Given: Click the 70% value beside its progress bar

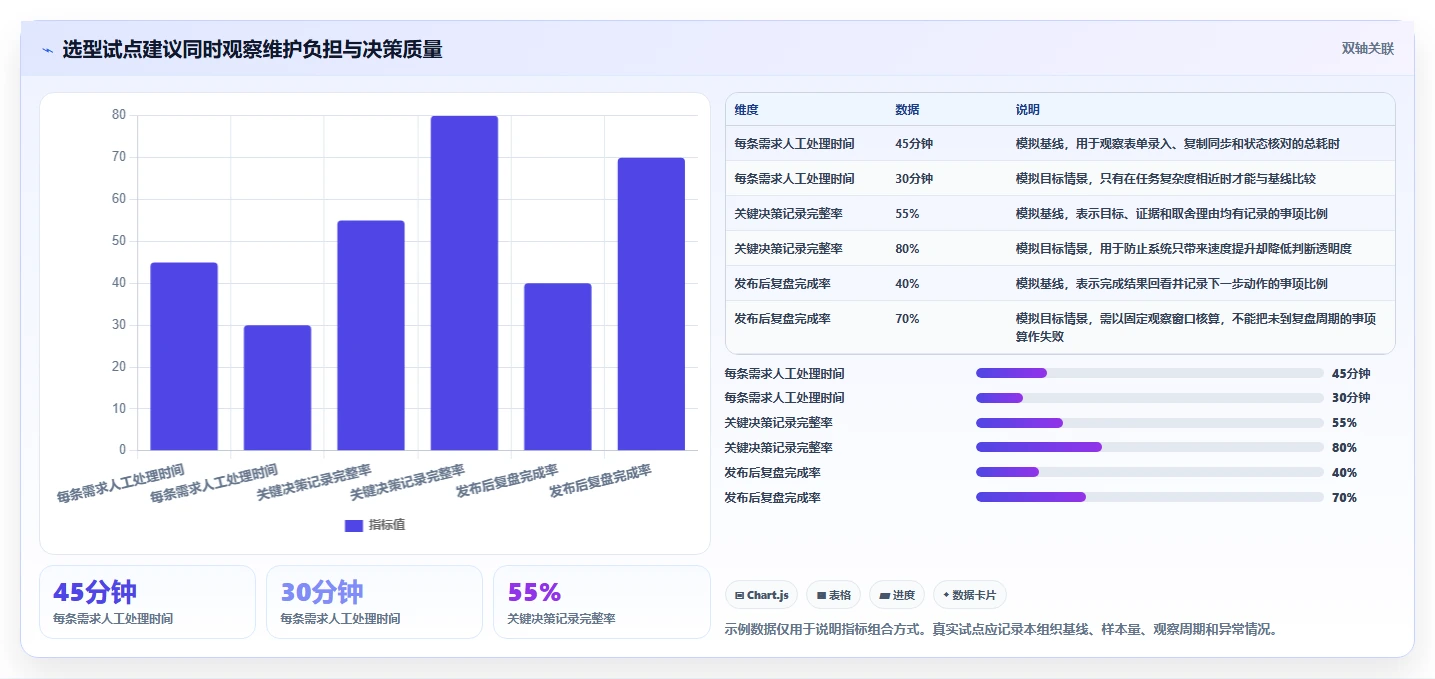Looking at the screenshot, I should pyautogui.click(x=1344, y=497).
